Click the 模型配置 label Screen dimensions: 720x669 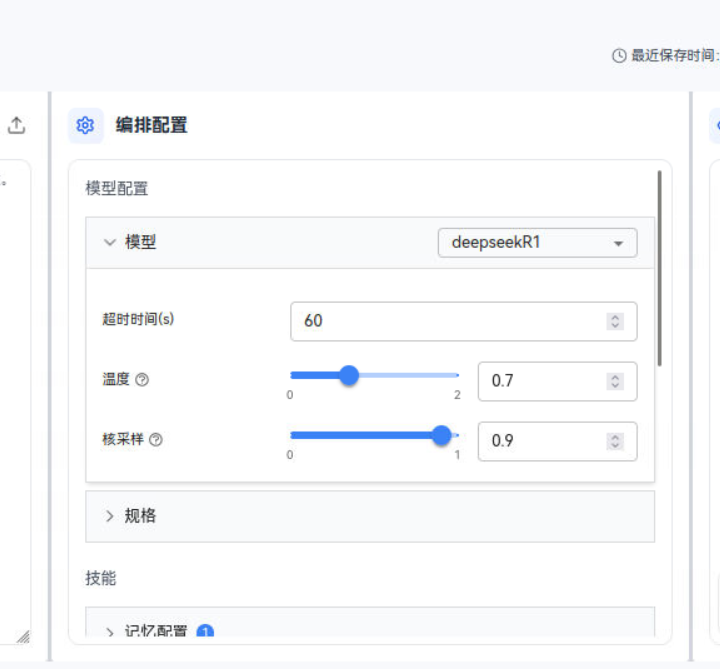click(117, 188)
